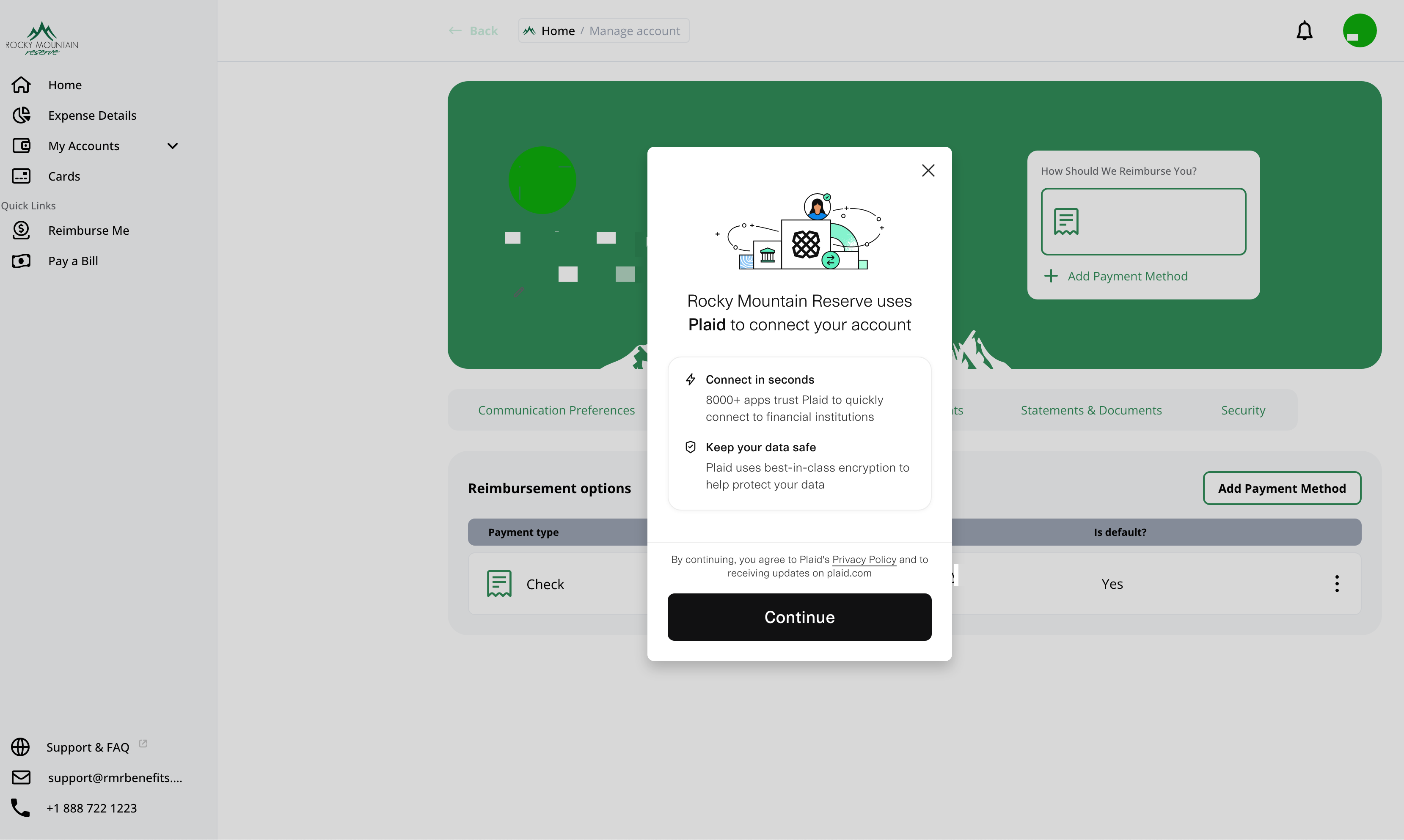Screen dimensions: 1404x840
Task: Click the Cards icon in sidebar
Action: (21, 176)
